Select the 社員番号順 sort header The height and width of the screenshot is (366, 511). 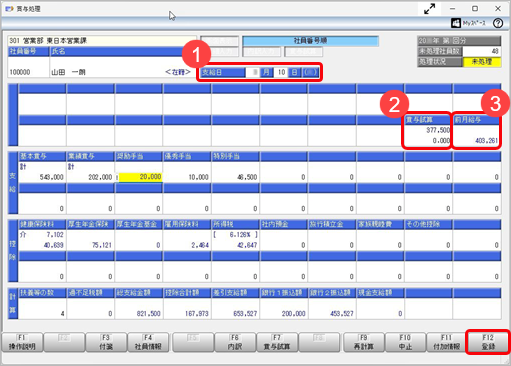310,41
